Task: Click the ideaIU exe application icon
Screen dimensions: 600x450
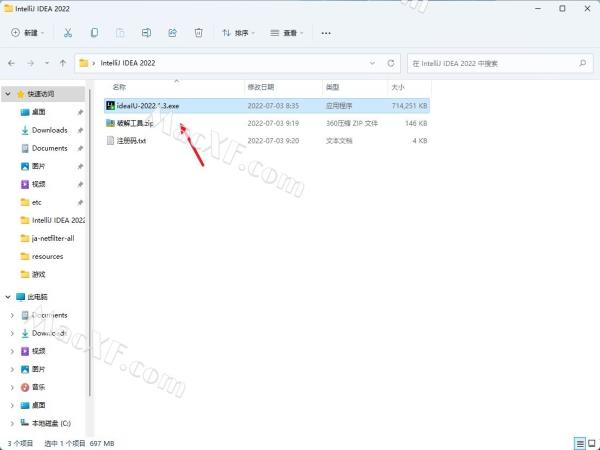Action: coord(111,106)
